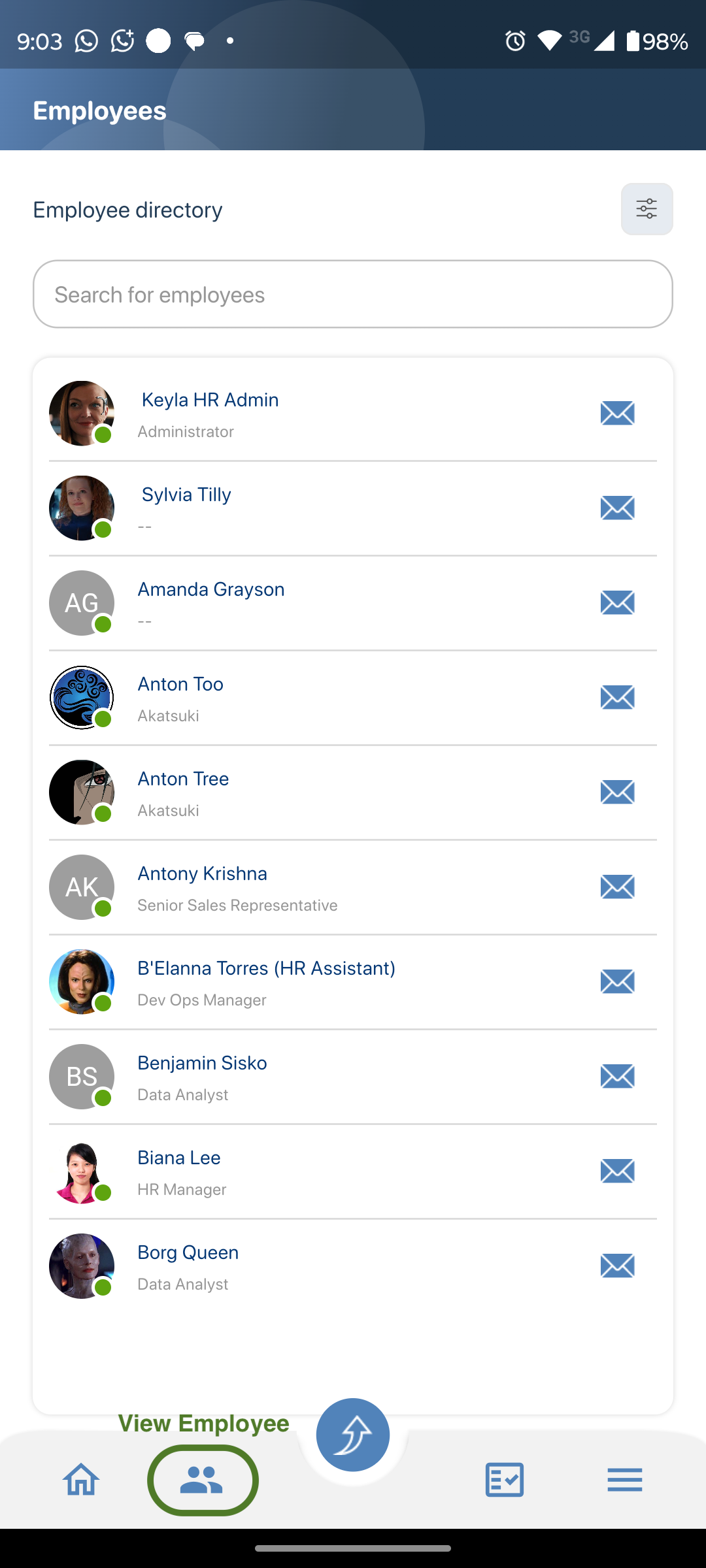
Task: Open the employee directory filter options
Action: (647, 209)
